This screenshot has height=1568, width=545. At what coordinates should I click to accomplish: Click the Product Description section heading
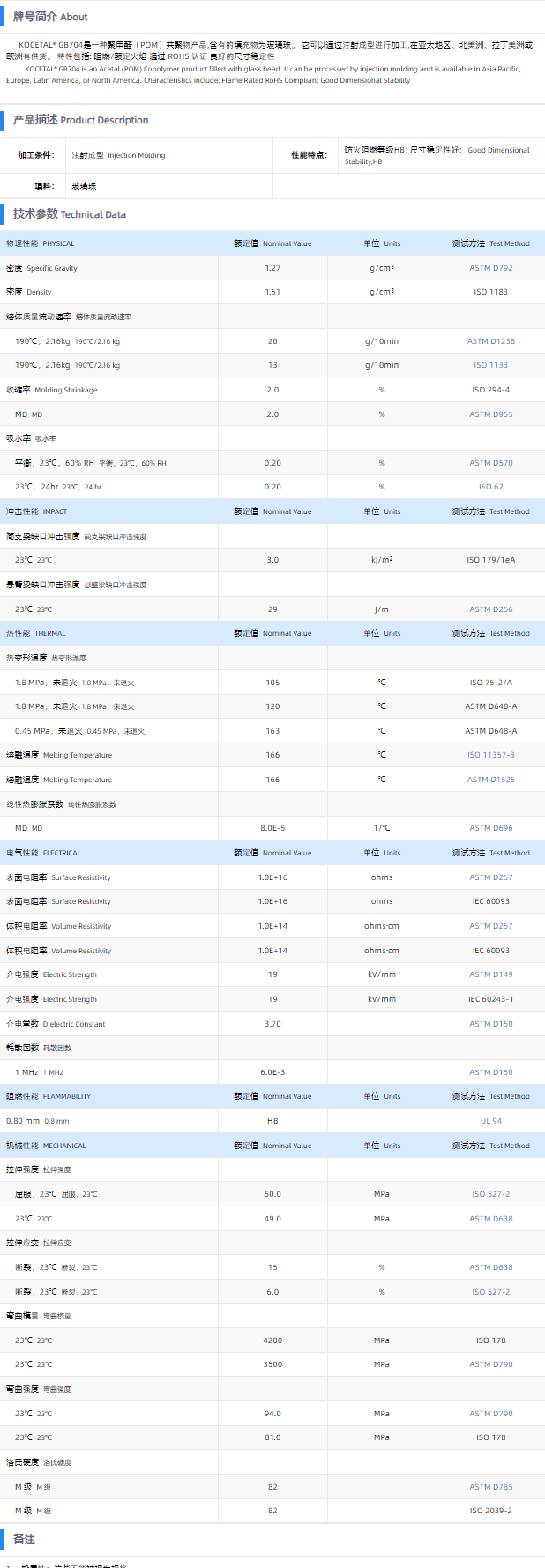point(80,120)
